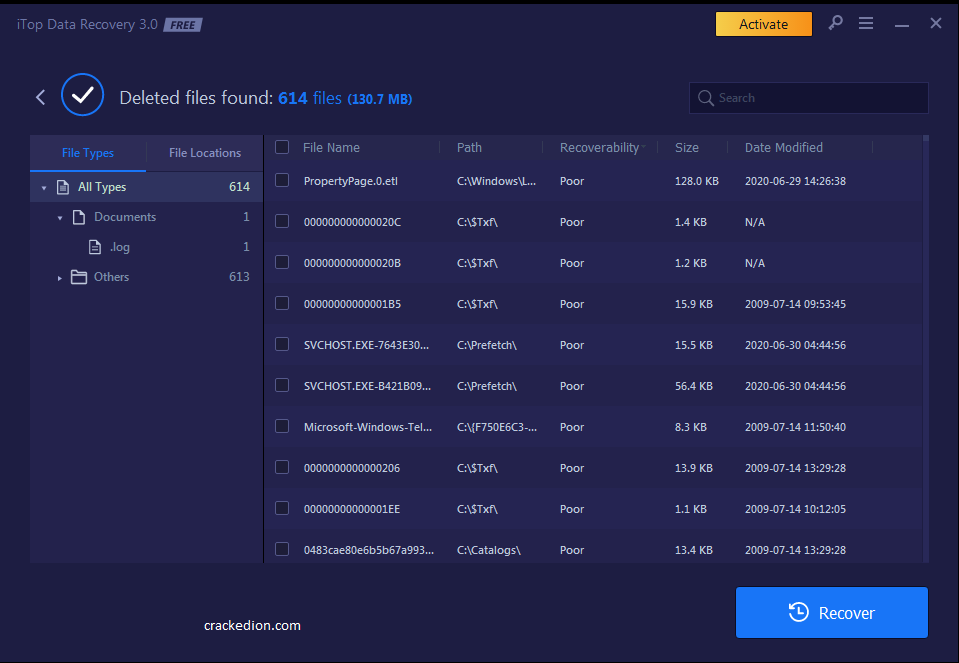Check the box for 0000000000000206
Viewport: 959px width, 663px height.
[282, 467]
